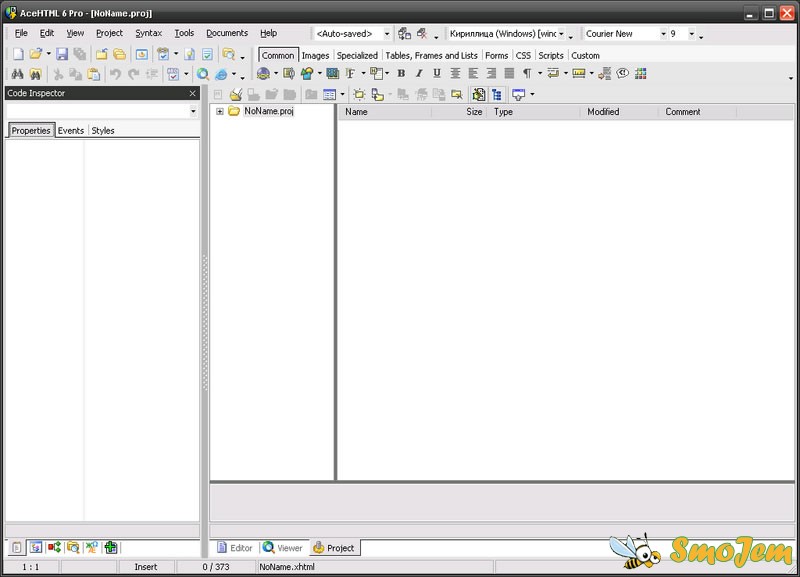
Task: Expand the NoName.proj tree node
Action: click(x=220, y=111)
